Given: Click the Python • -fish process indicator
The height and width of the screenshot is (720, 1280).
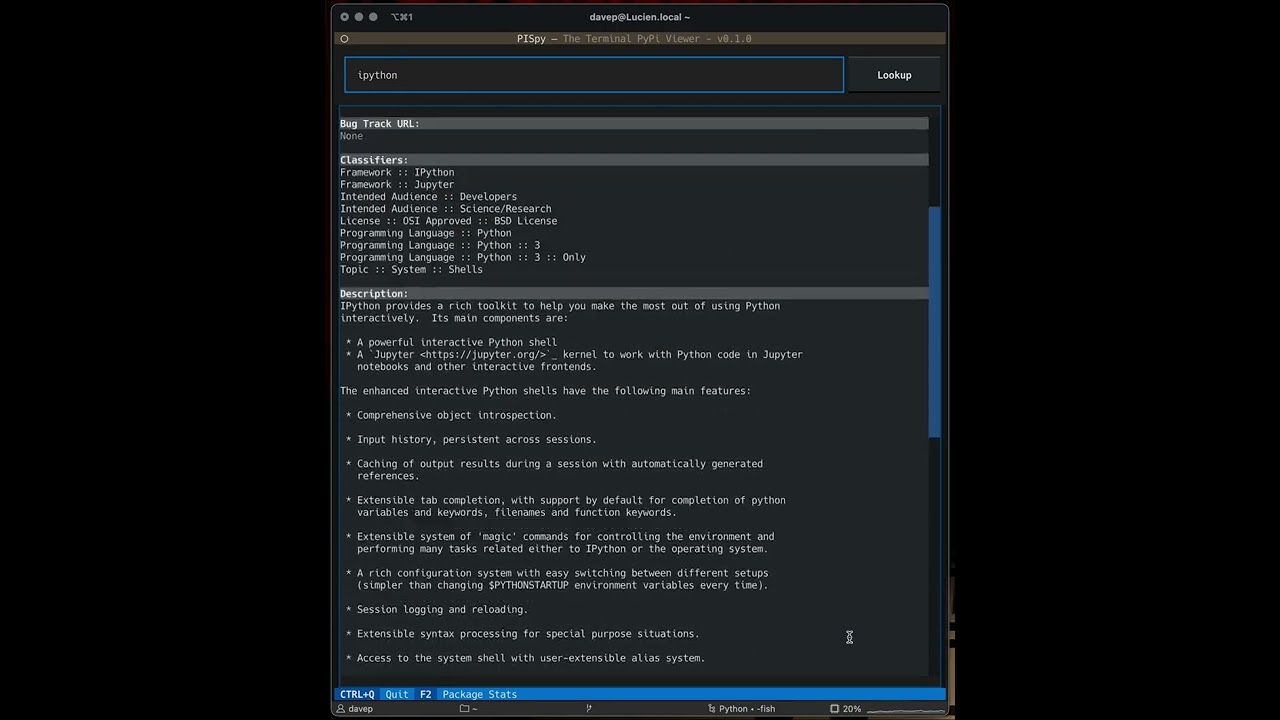Looking at the screenshot, I should tap(741, 709).
